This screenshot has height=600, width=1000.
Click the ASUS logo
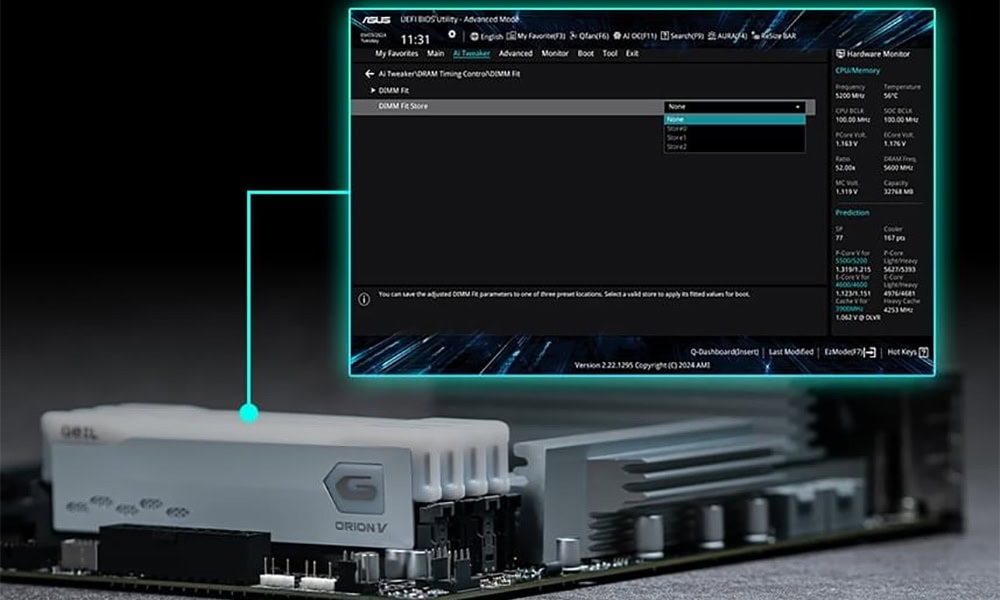(376, 20)
